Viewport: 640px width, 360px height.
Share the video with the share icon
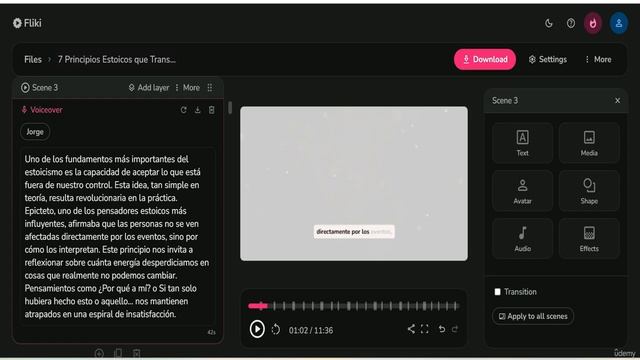coord(411,329)
